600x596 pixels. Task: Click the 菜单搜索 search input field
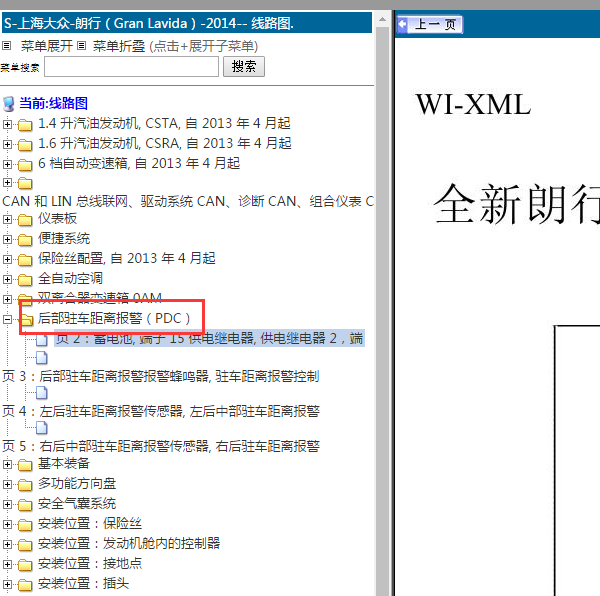click(131, 67)
